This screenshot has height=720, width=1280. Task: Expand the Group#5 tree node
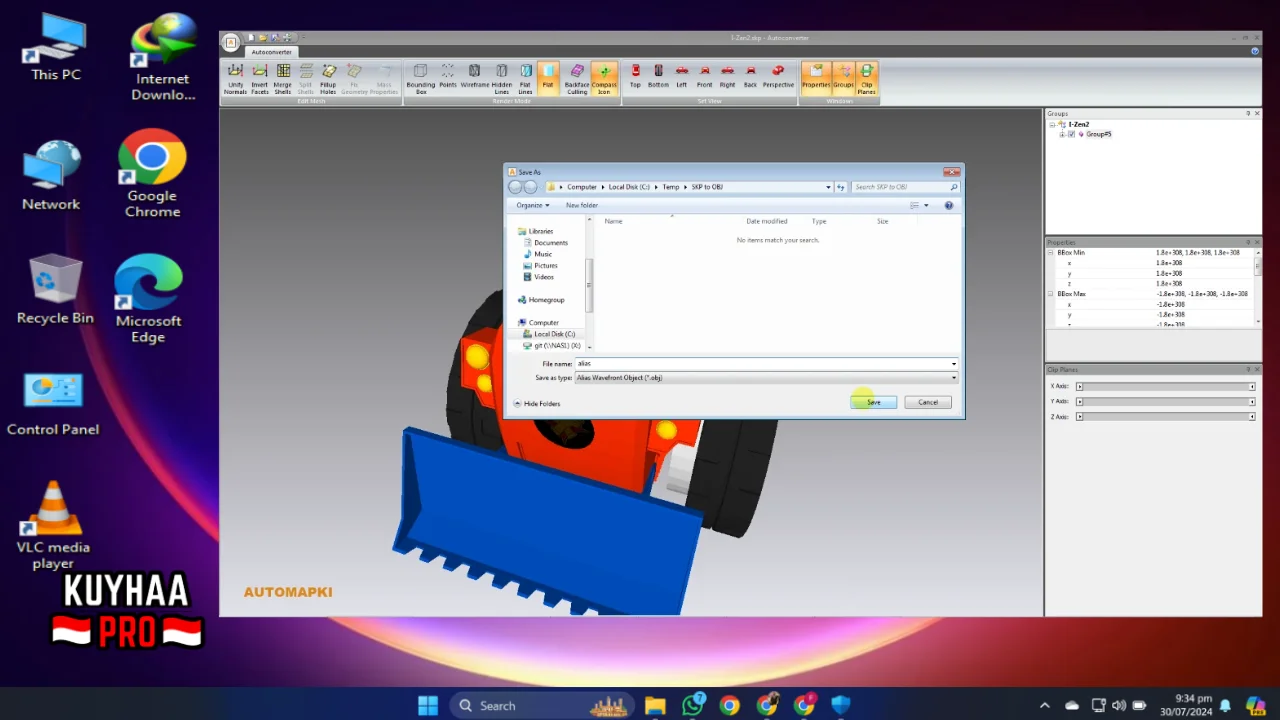(x=1062, y=134)
